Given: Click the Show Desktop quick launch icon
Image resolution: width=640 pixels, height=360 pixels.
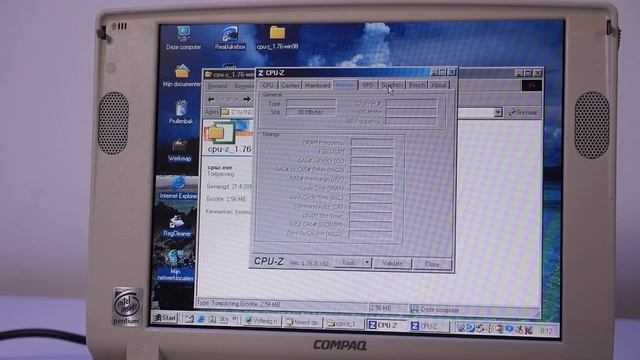Looking at the screenshot, I should (189, 320).
